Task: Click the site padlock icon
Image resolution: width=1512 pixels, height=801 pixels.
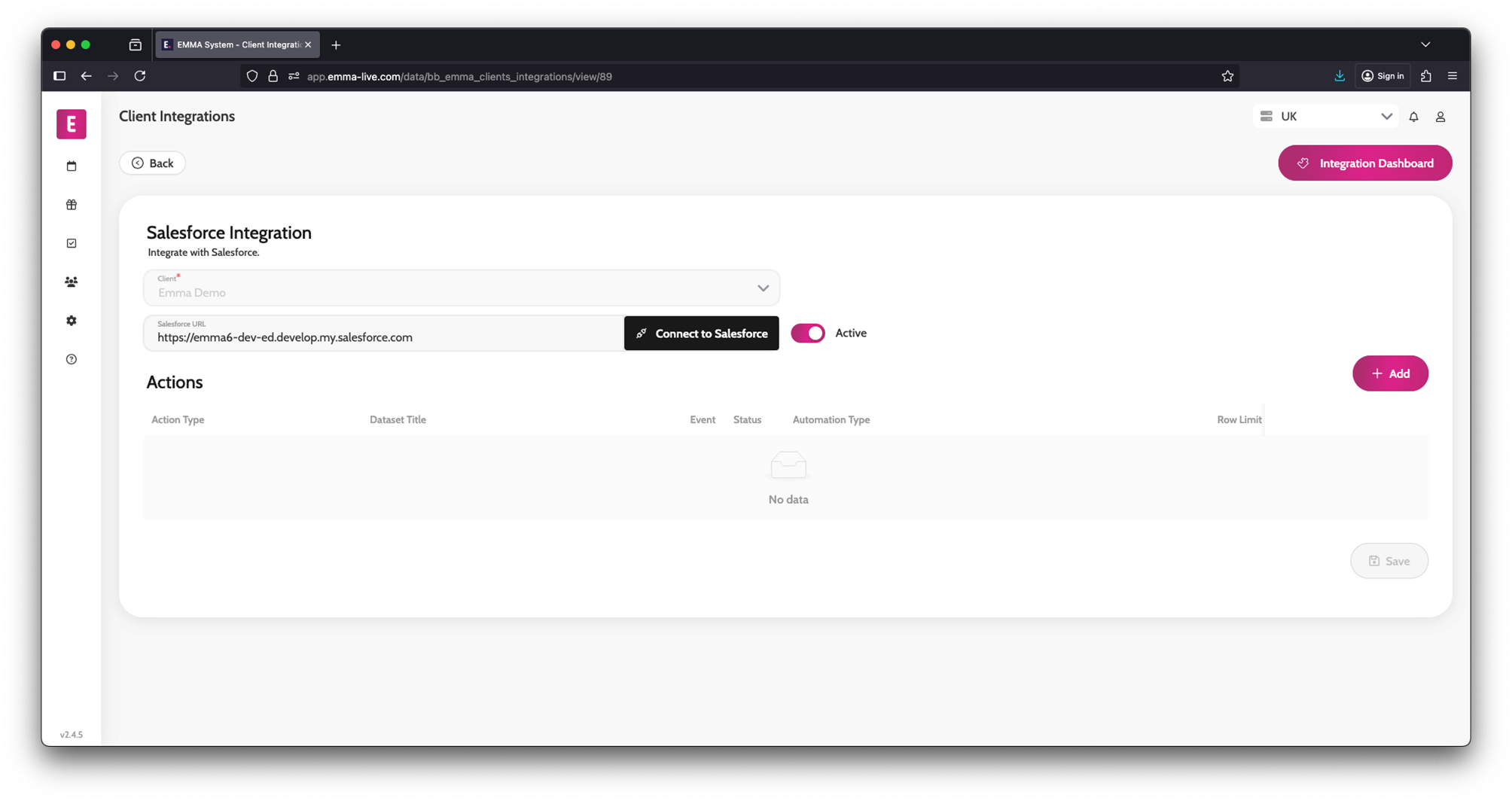Action: (273, 76)
